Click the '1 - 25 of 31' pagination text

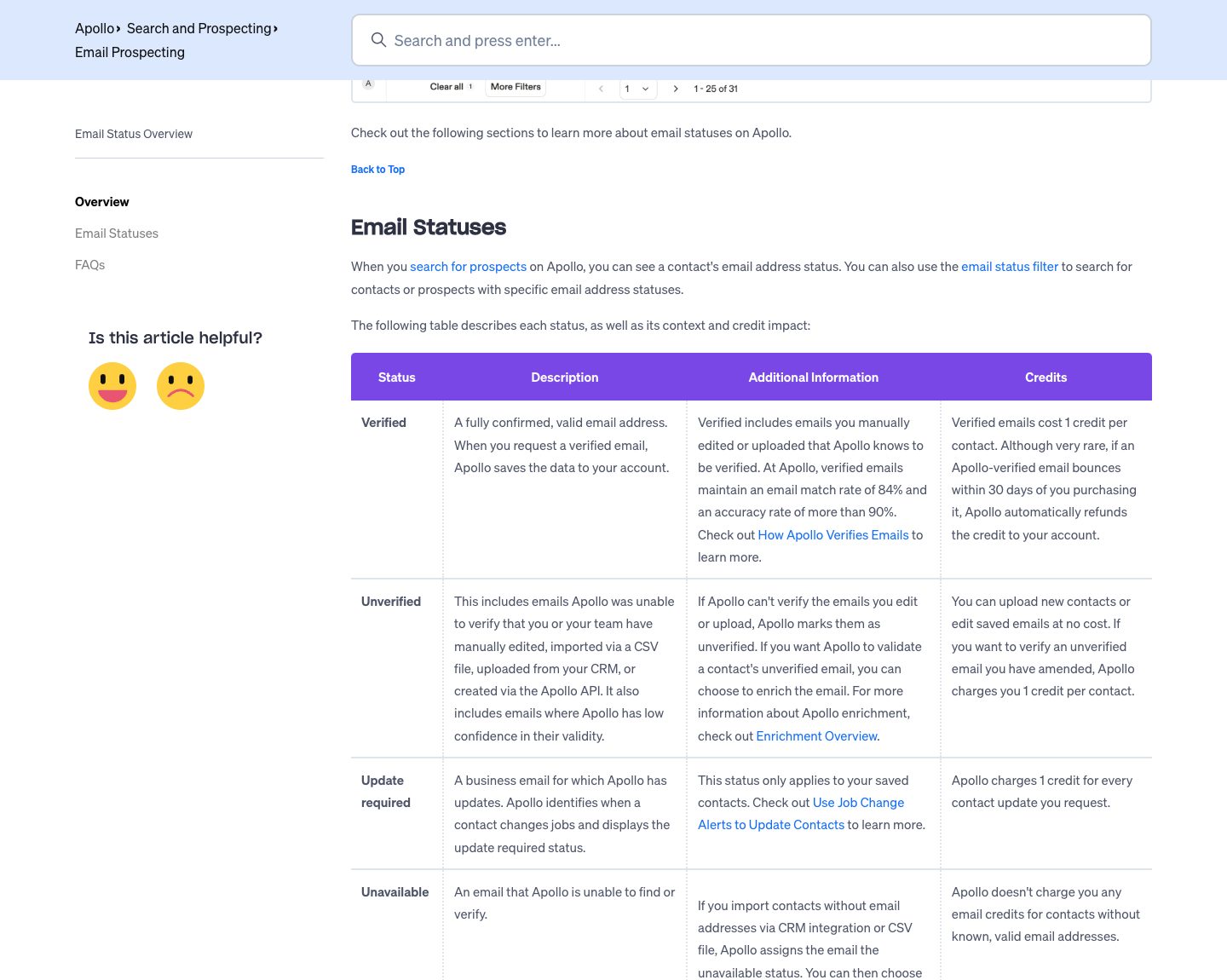[x=716, y=89]
